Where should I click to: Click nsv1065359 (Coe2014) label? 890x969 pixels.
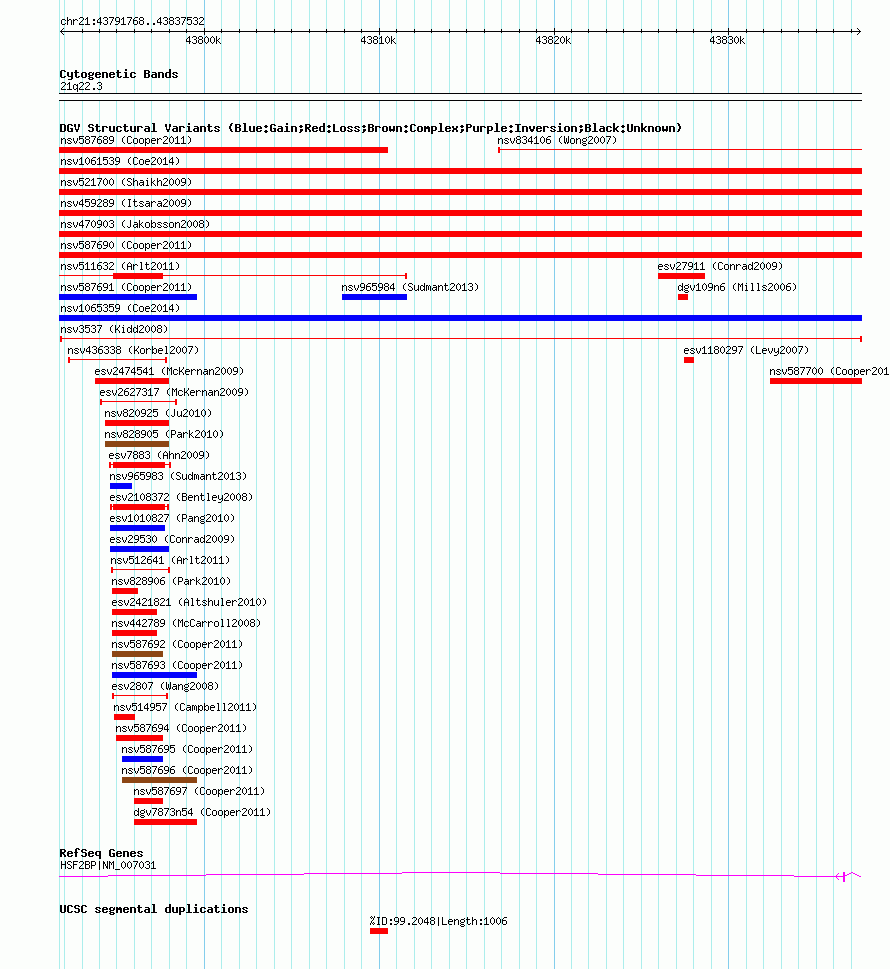pos(120,308)
